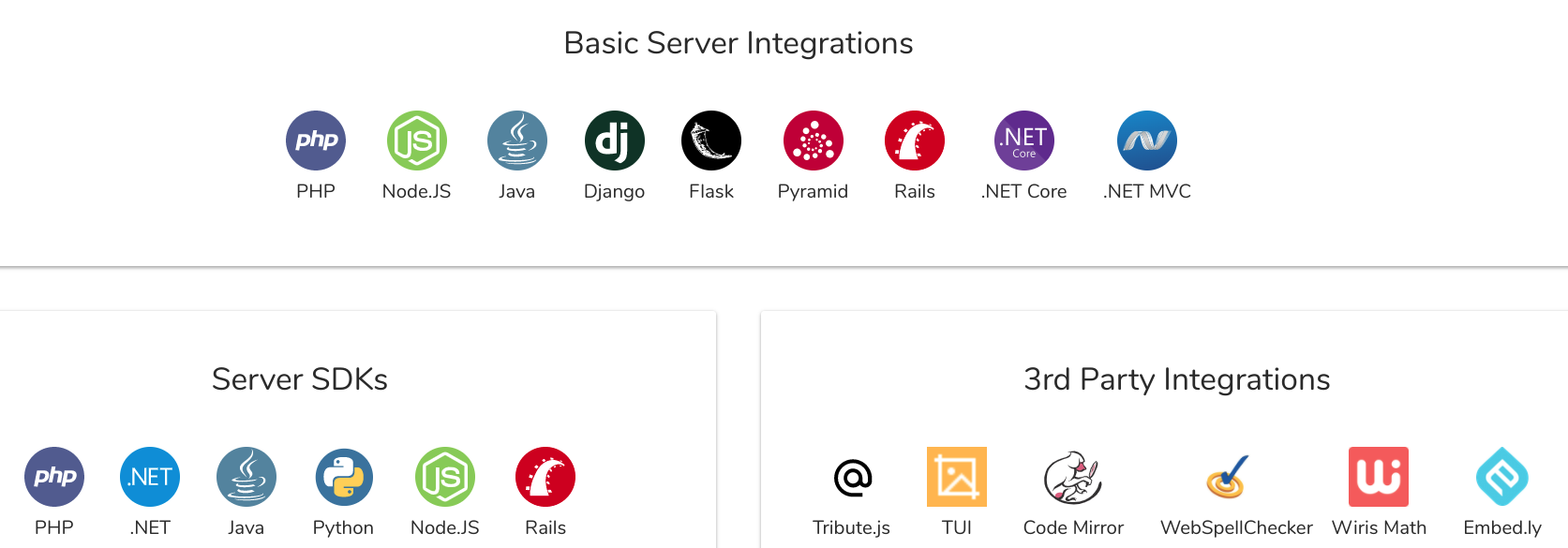This screenshot has height=548, width=1568.
Task: Click the "3rd Party Integrations" heading
Action: (x=1177, y=379)
